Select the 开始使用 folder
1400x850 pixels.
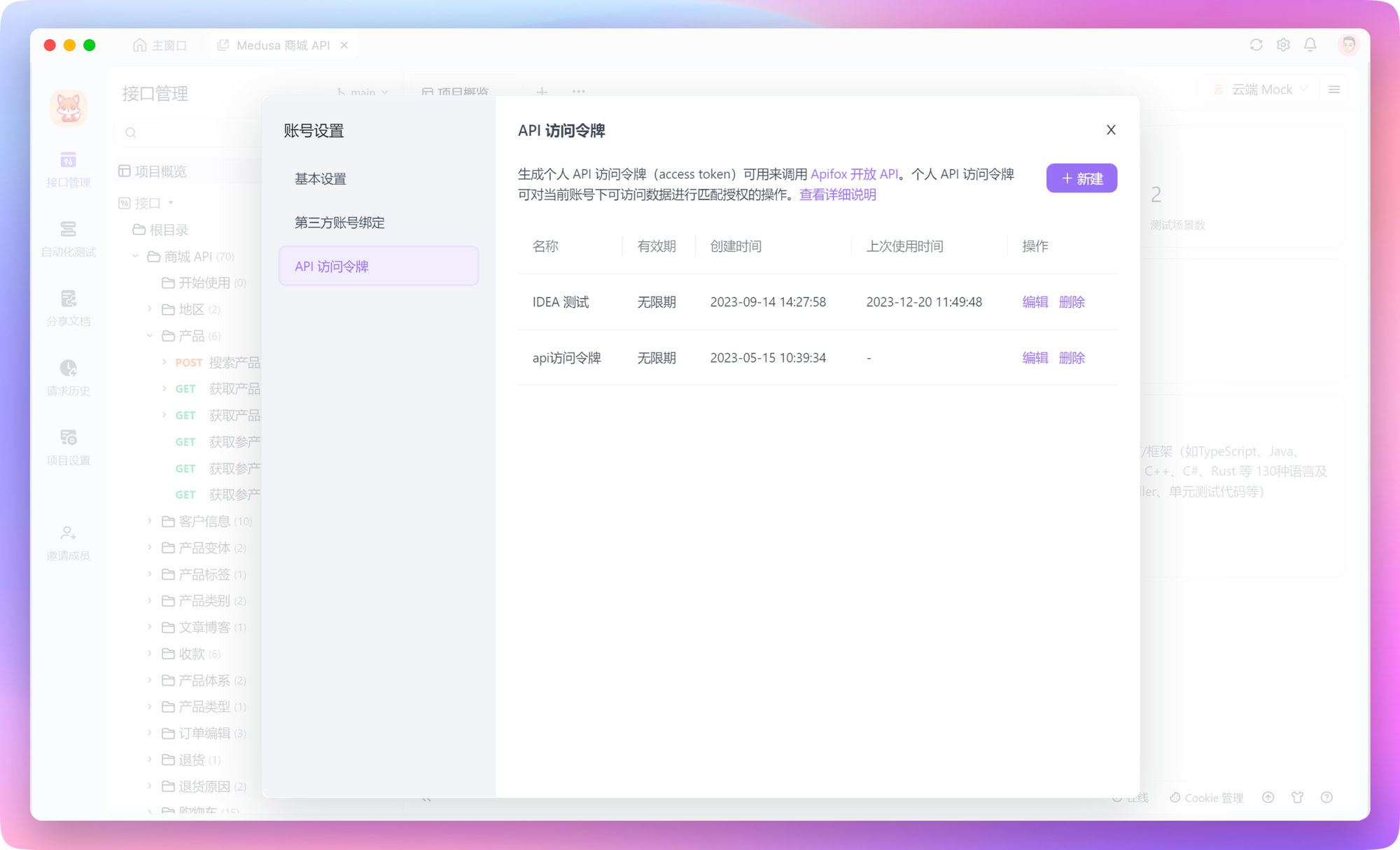point(204,283)
